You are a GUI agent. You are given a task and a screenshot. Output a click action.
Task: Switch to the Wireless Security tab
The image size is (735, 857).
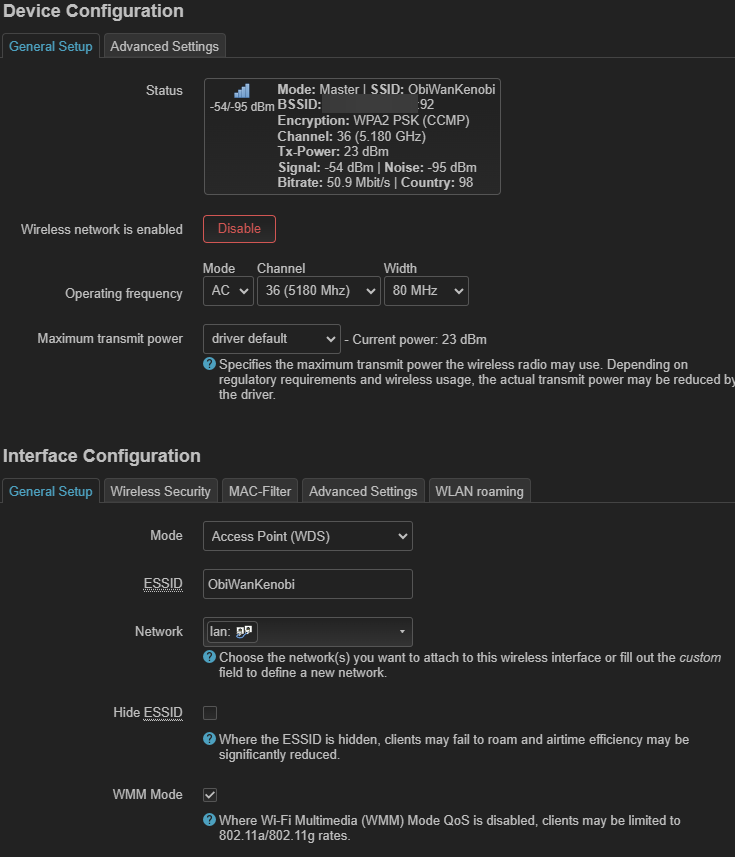click(160, 491)
